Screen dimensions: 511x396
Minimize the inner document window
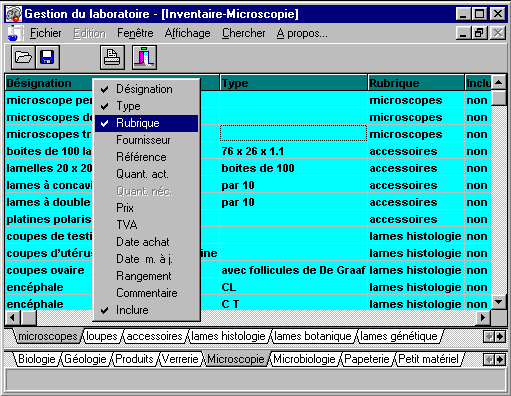pos(463,33)
